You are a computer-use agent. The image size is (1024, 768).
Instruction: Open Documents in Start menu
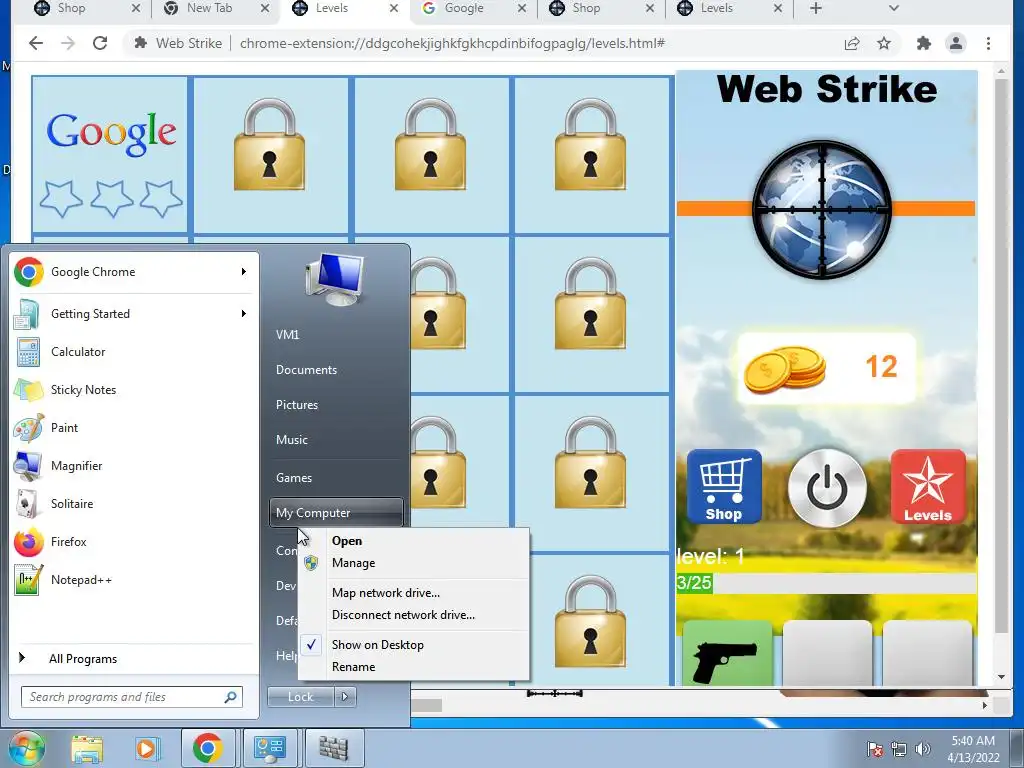336,370
